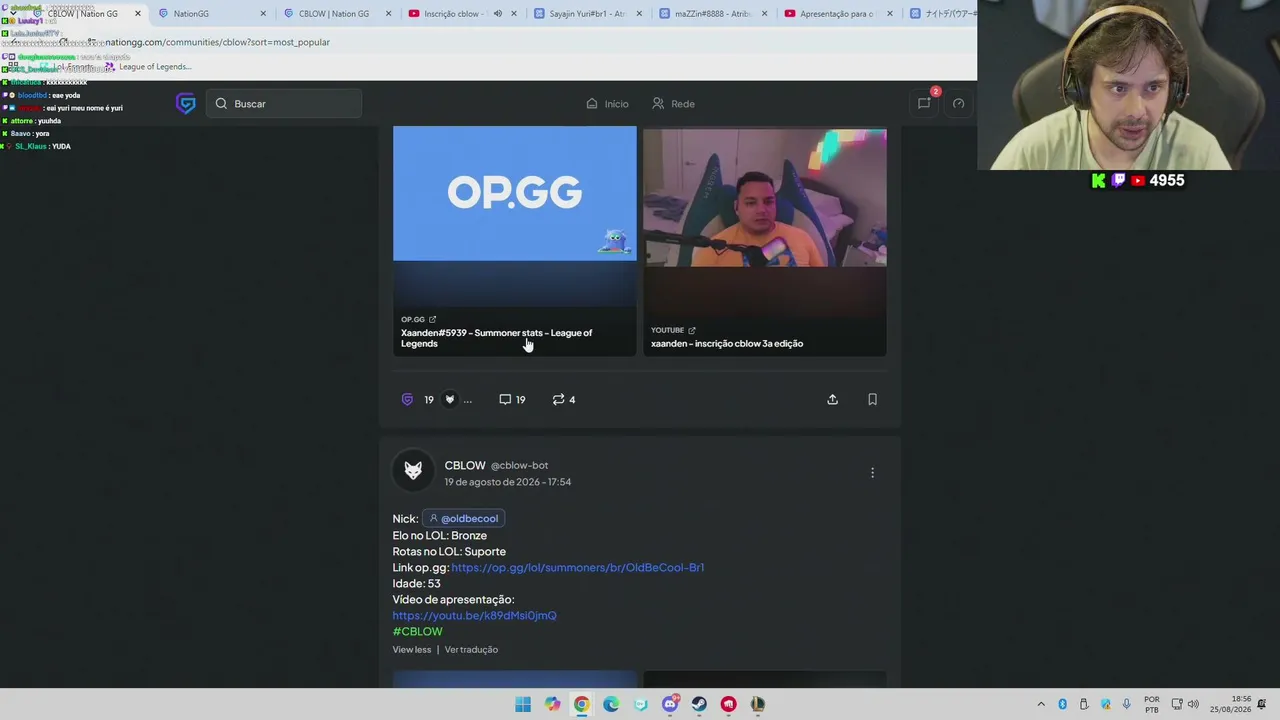Open the Rede section
The width and height of the screenshot is (1280, 720).
673,104
